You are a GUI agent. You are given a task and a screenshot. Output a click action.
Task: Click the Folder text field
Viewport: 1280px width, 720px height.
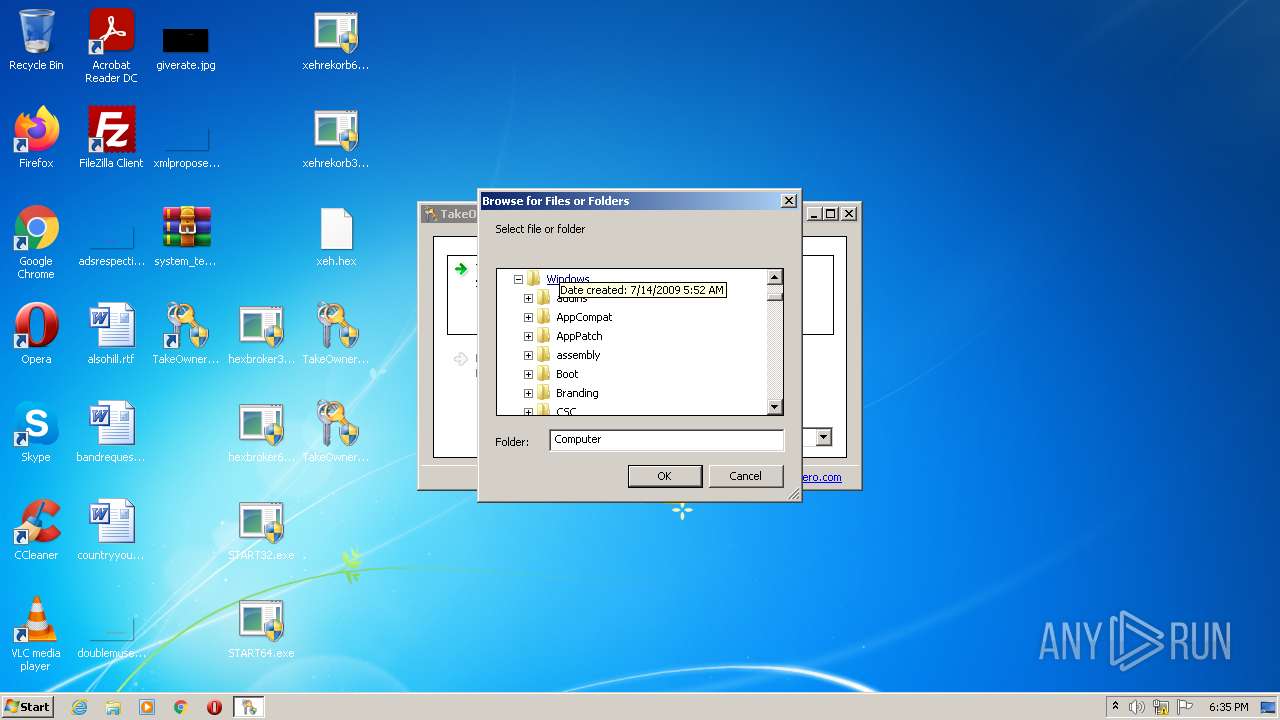pos(667,440)
